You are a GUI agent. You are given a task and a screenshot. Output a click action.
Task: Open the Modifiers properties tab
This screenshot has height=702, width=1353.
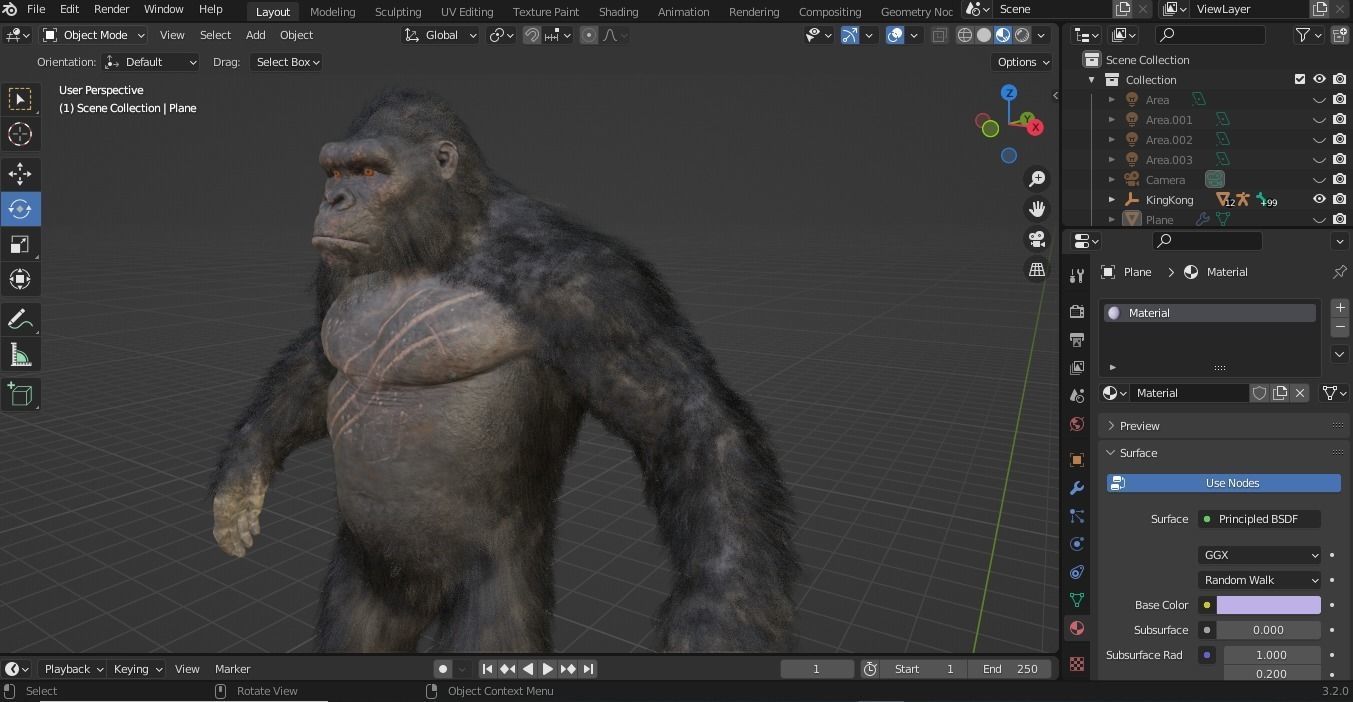tap(1077, 488)
